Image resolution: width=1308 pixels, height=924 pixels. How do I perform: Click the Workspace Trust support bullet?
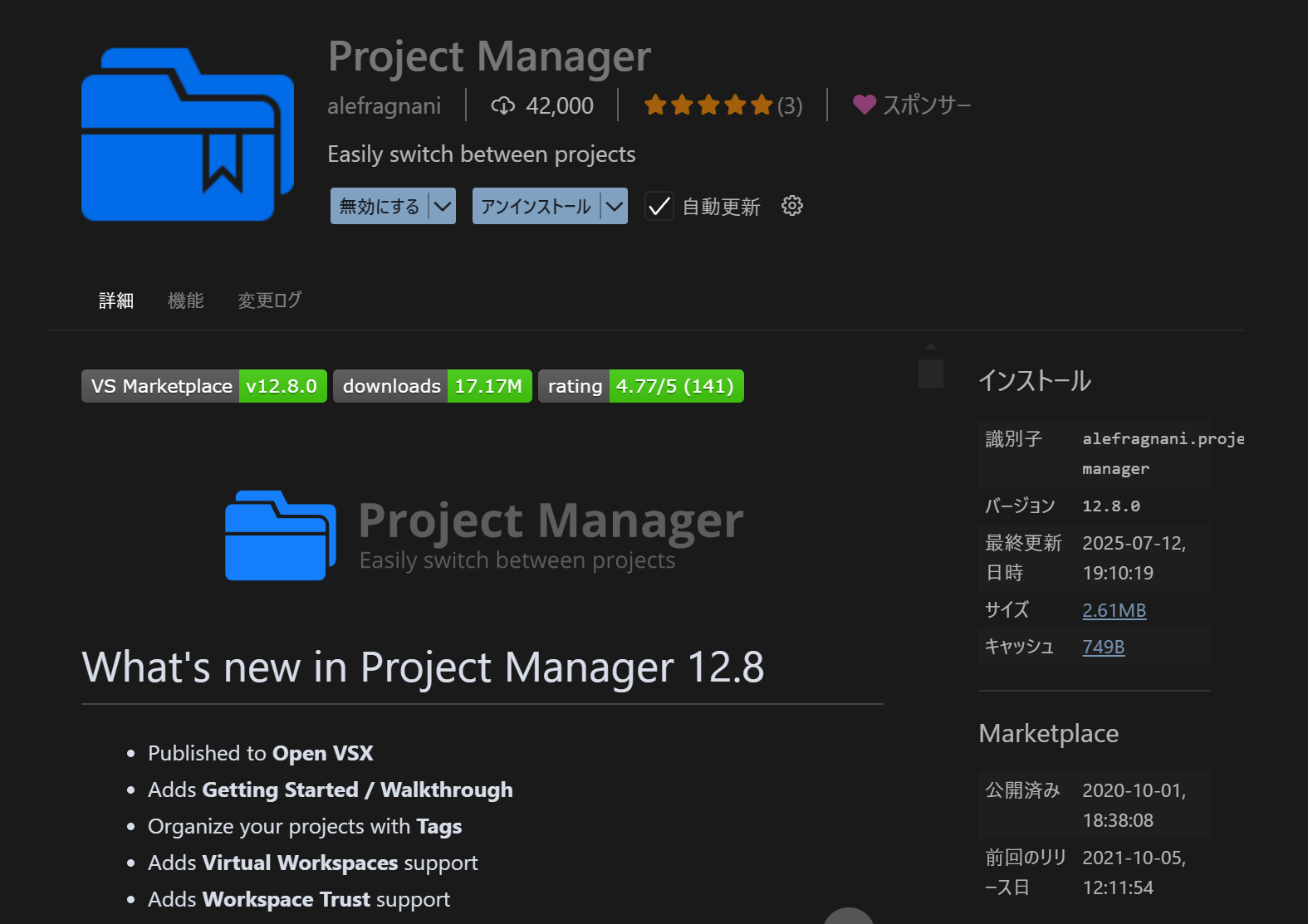tap(299, 899)
